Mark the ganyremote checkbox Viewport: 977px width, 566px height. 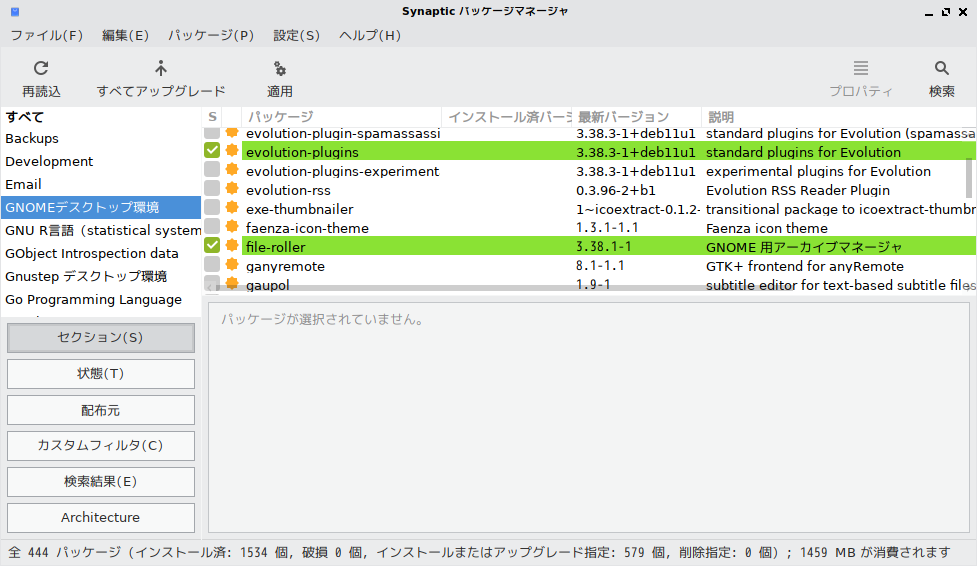(x=212, y=265)
